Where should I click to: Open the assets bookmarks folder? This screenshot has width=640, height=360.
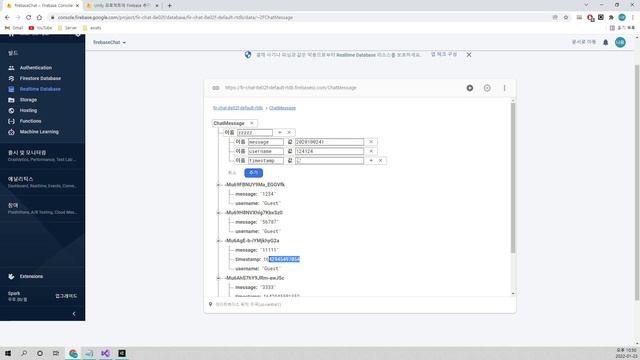92,28
